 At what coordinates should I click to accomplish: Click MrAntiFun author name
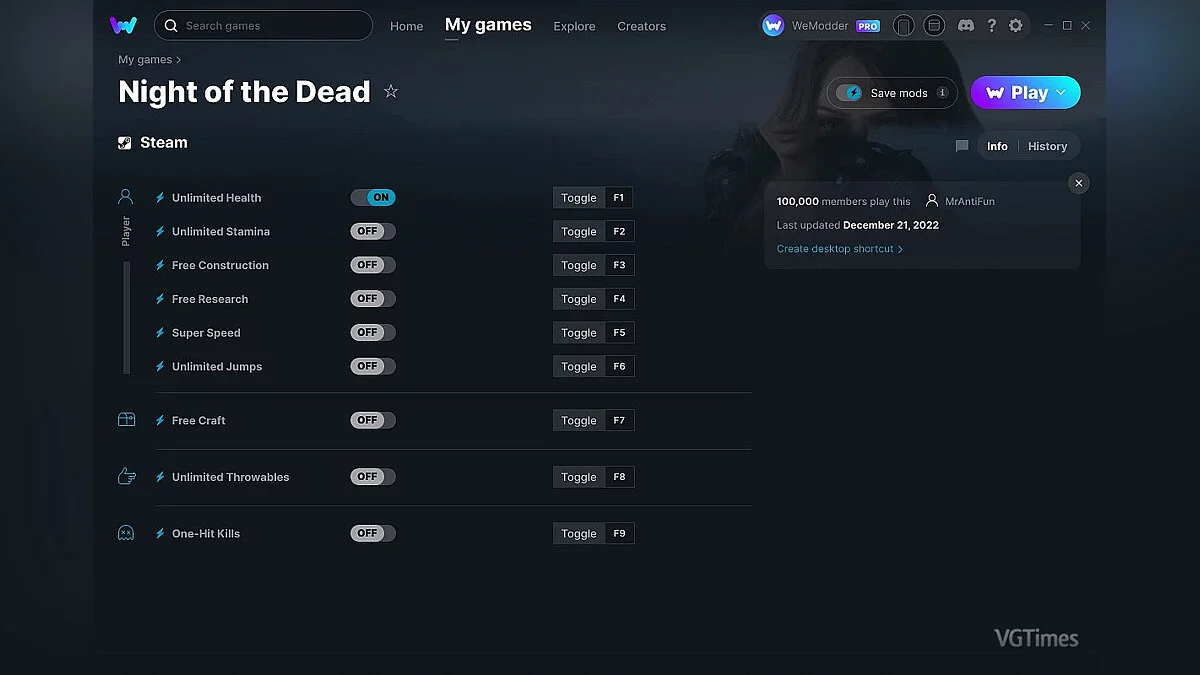click(970, 201)
